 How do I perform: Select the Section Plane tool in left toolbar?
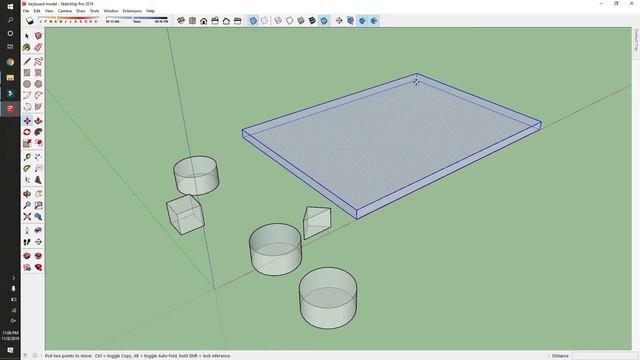coord(38,242)
